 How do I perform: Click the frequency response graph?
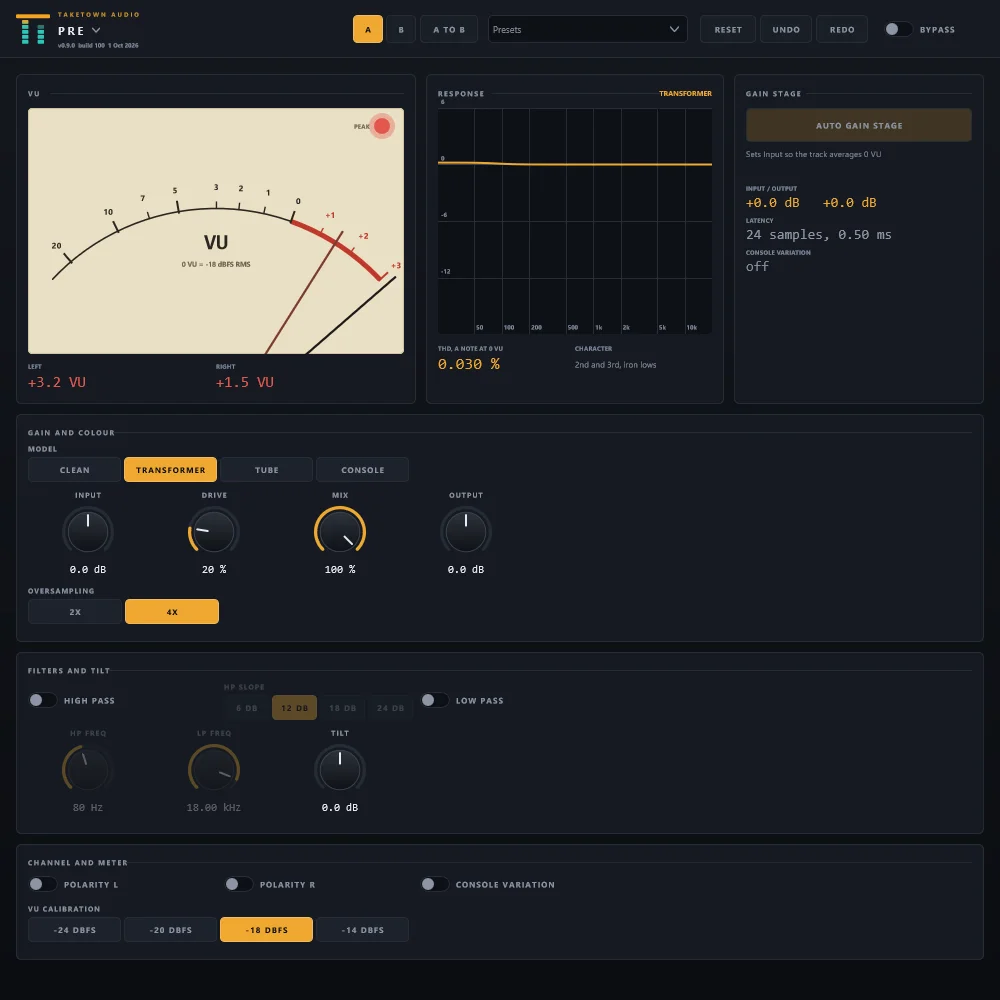(x=575, y=221)
